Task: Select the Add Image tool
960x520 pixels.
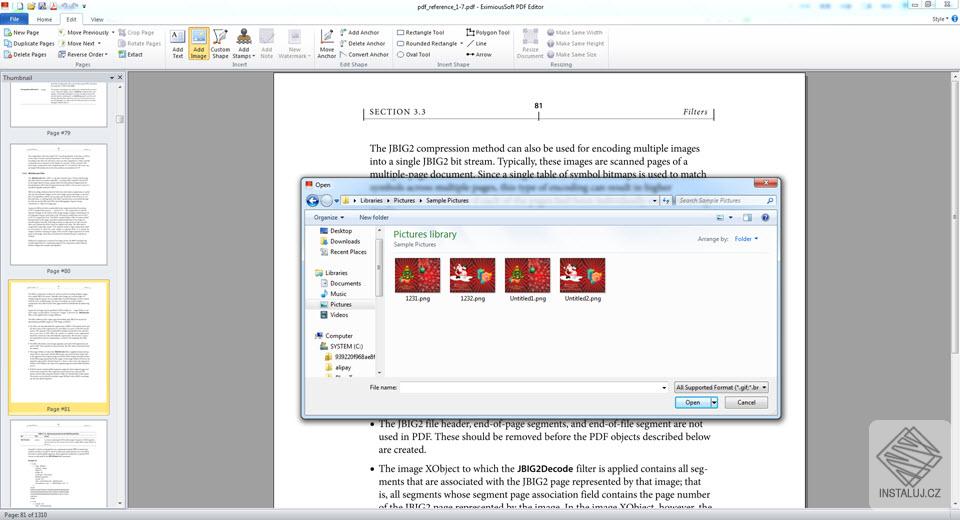Action: coord(198,44)
